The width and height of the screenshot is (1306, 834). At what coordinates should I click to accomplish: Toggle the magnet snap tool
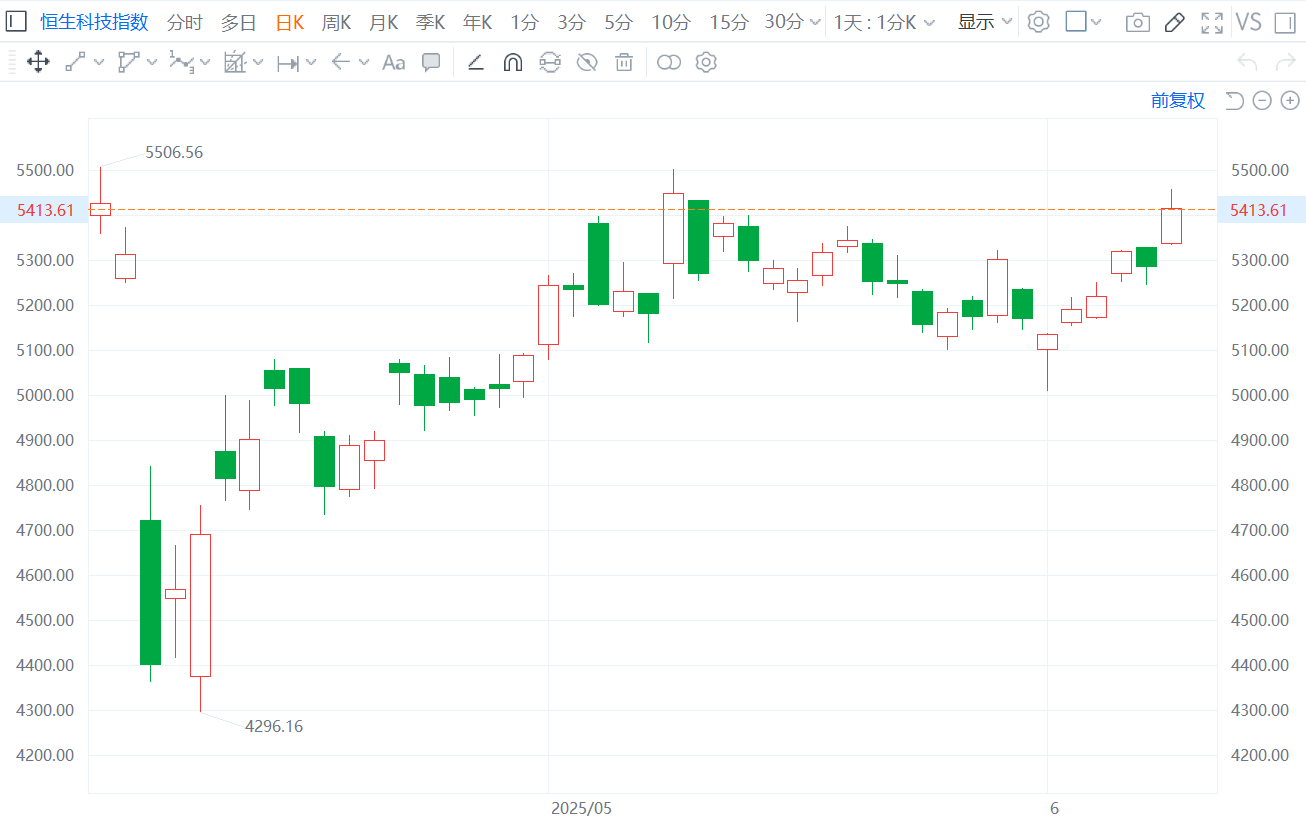[x=512, y=62]
